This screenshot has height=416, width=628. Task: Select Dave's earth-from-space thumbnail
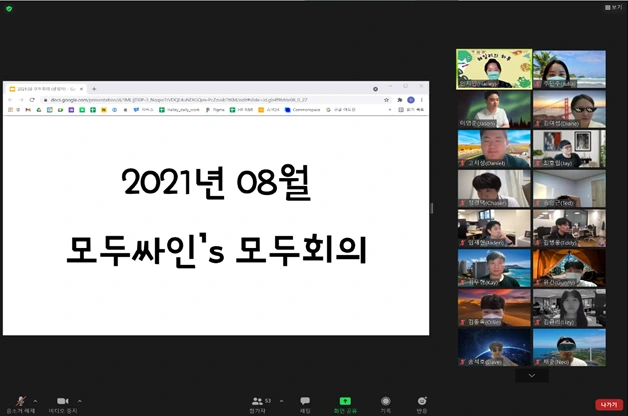click(x=494, y=347)
